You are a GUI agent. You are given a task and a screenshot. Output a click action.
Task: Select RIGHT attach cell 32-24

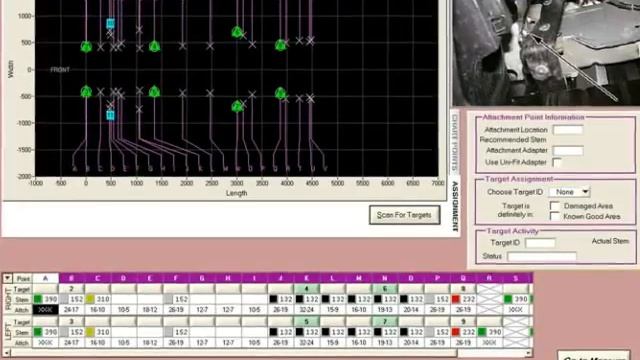[307, 310]
